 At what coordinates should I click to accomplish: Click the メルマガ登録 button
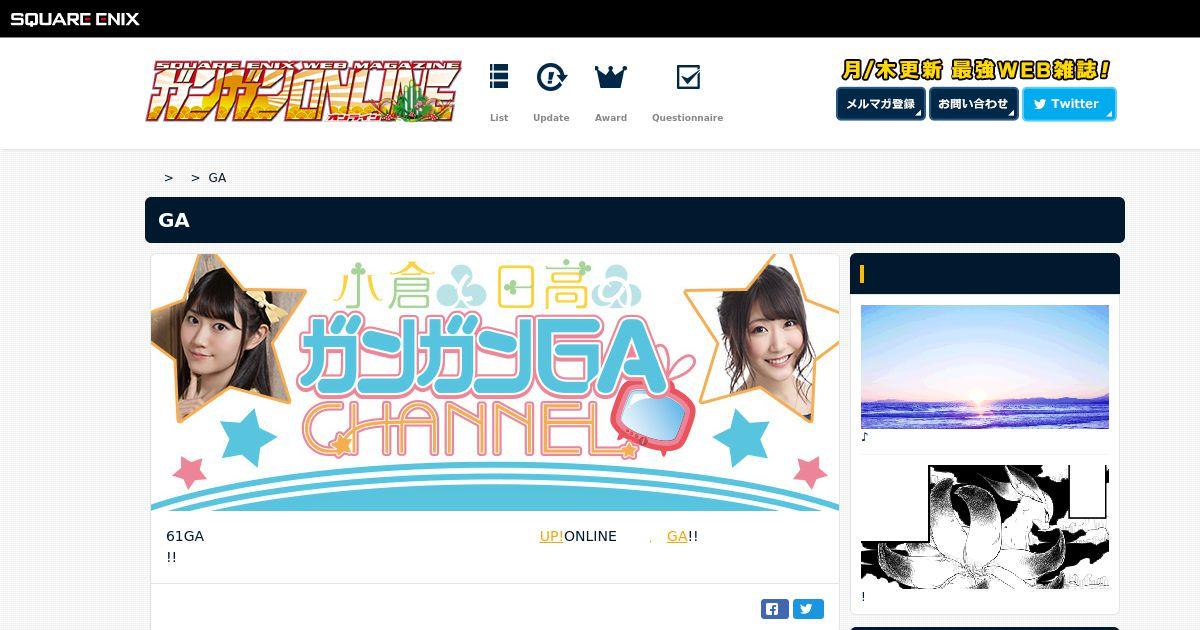coord(881,104)
